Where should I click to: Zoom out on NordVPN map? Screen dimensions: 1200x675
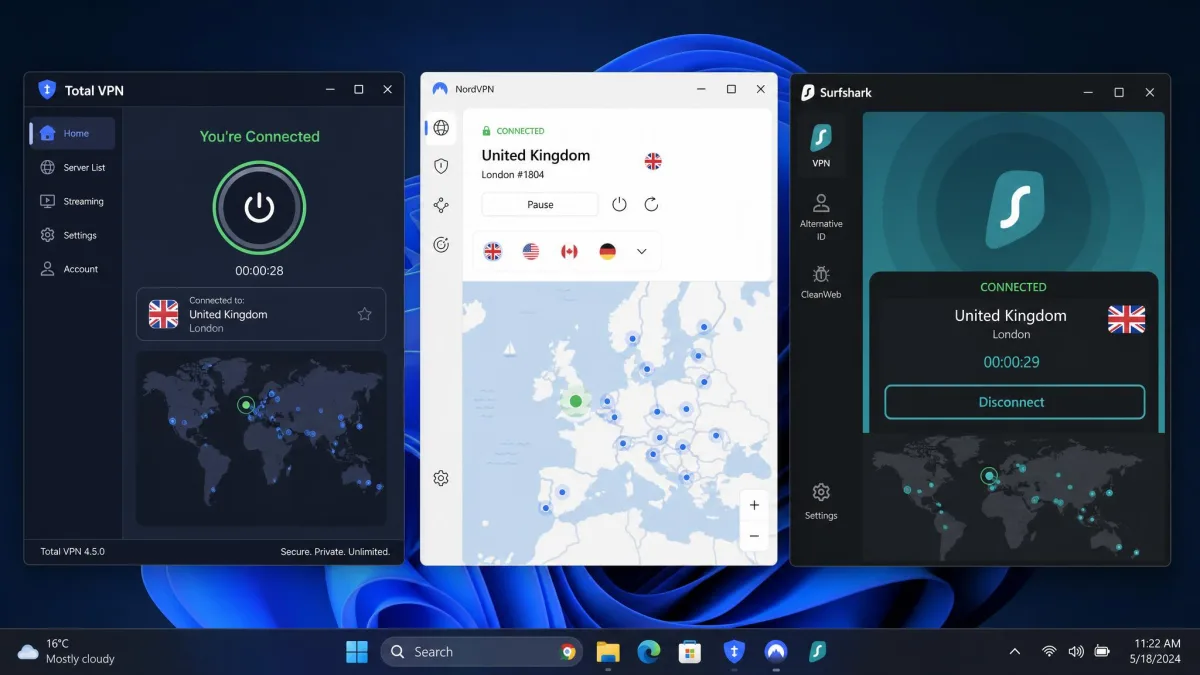pyautogui.click(x=754, y=536)
